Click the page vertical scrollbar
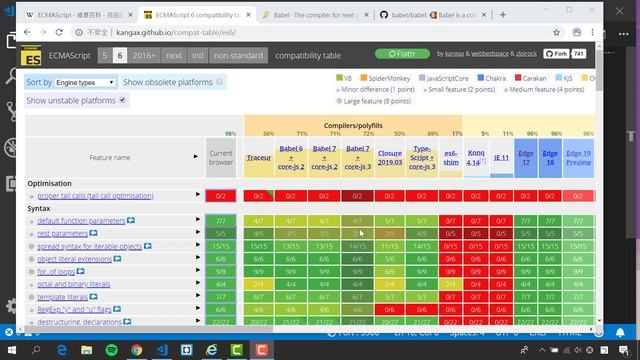Image resolution: width=640 pixels, height=360 pixels. point(599,70)
